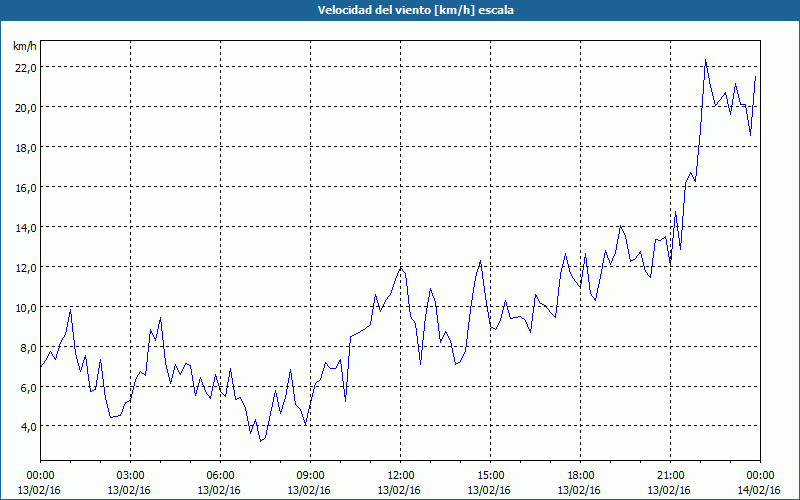This screenshot has width=800, height=500.
Task: Click the '12:00' time label
Action: 400,476
